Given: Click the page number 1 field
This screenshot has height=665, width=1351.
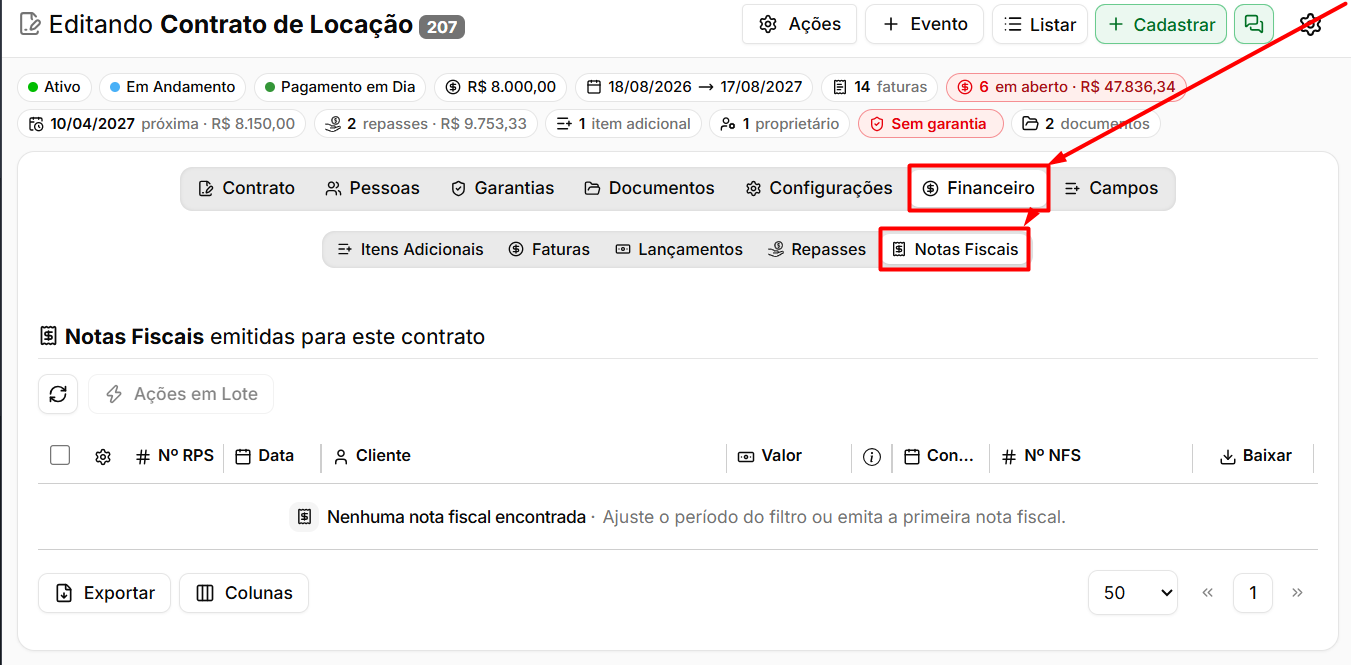Looking at the screenshot, I should [1253, 593].
